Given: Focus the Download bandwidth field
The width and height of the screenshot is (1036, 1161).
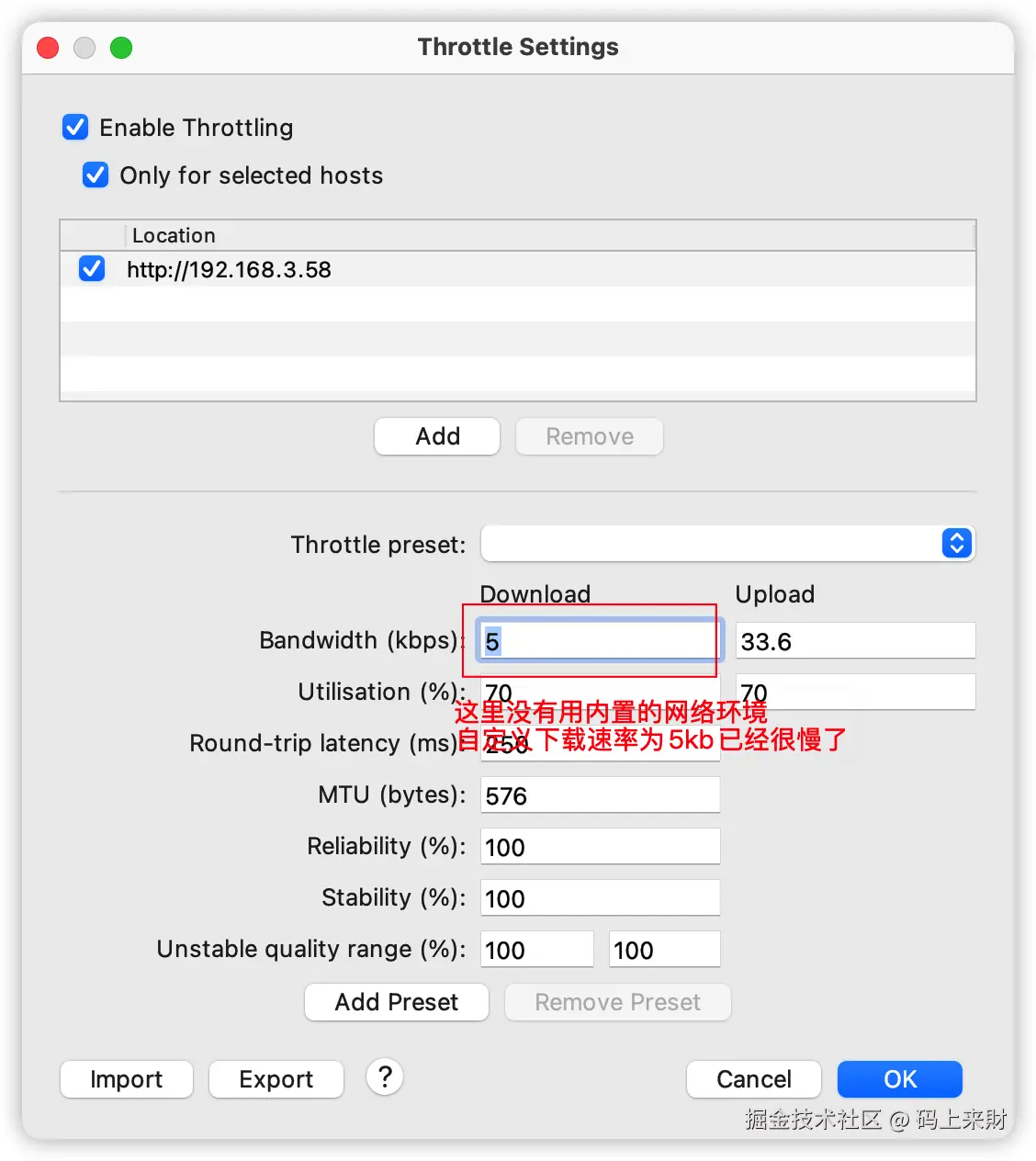Looking at the screenshot, I should coord(600,641).
